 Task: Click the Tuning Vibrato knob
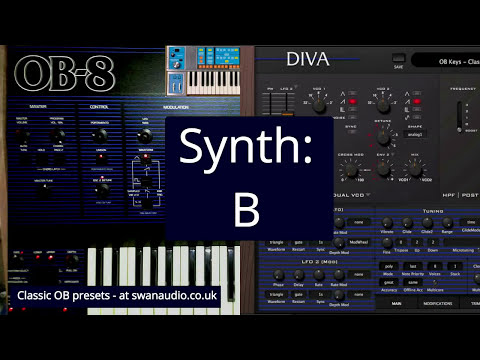tap(387, 222)
